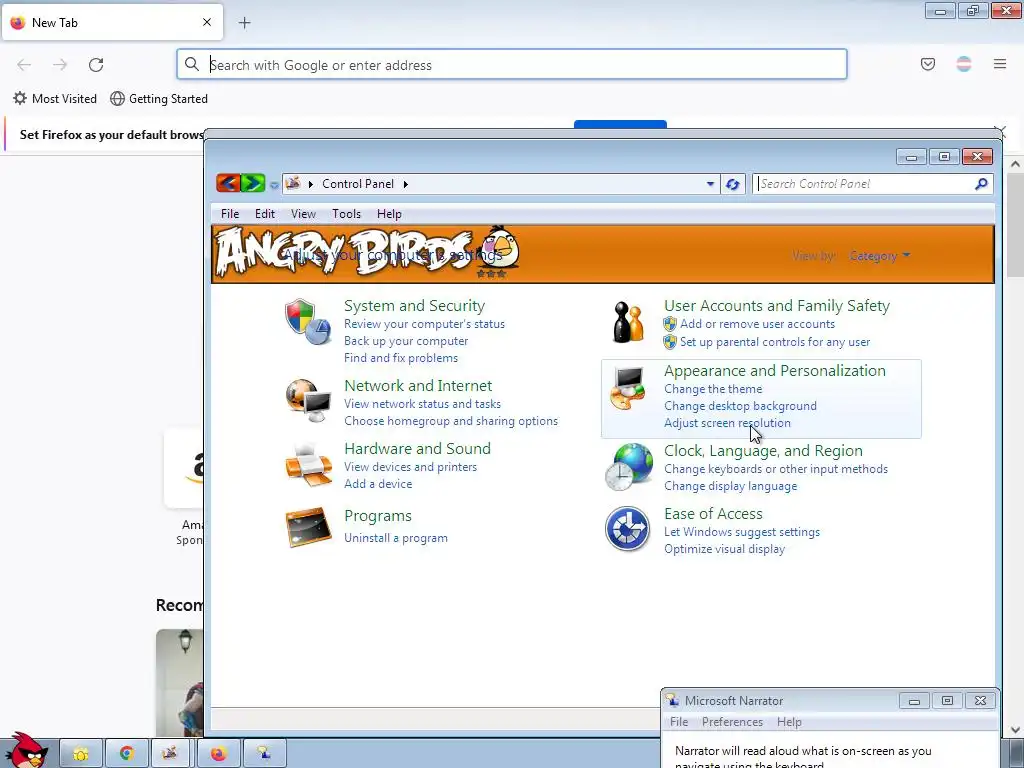1024x768 pixels.
Task: Click Back up your computer link
Action: 406,341
